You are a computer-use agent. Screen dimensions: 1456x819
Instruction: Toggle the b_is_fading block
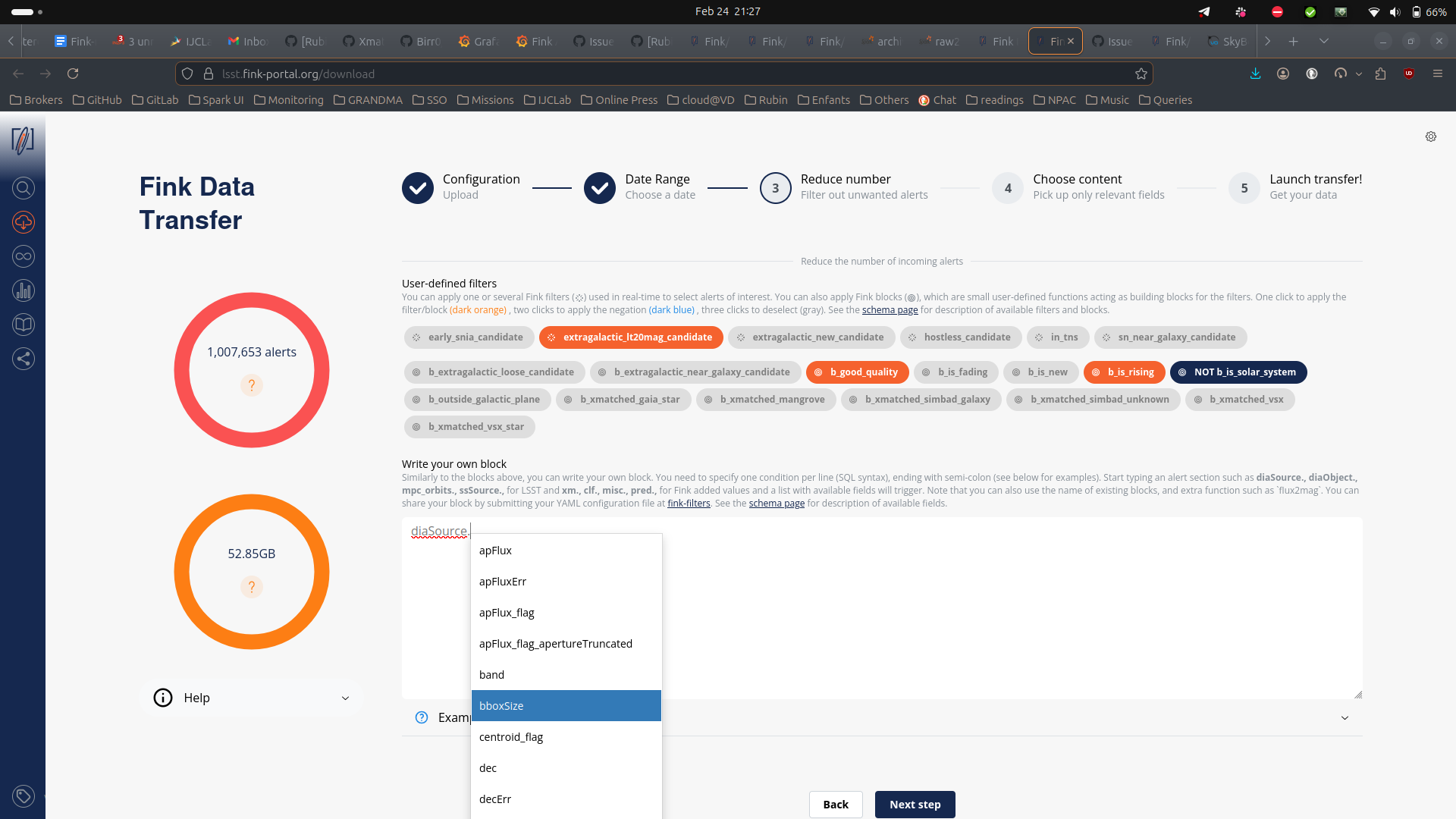(x=955, y=372)
